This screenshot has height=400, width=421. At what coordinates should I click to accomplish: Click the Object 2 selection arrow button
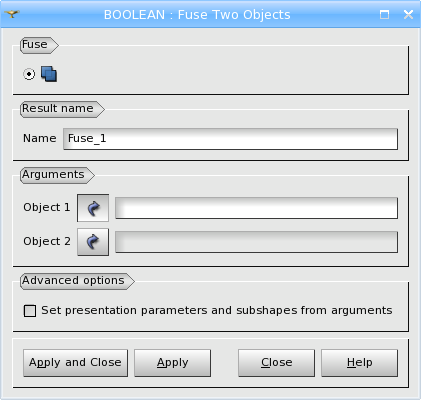93,242
